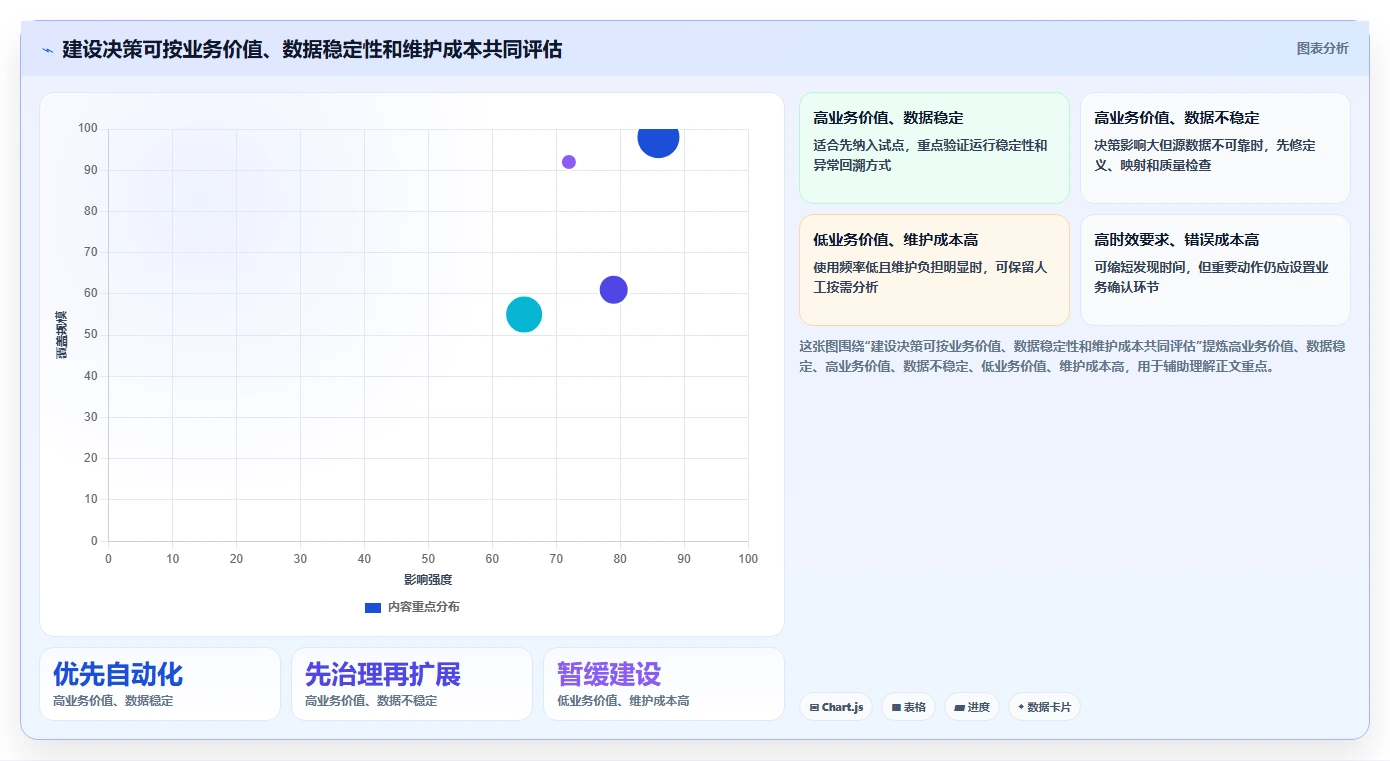Click the paragraph starting 这张图围绕

click(1072, 356)
